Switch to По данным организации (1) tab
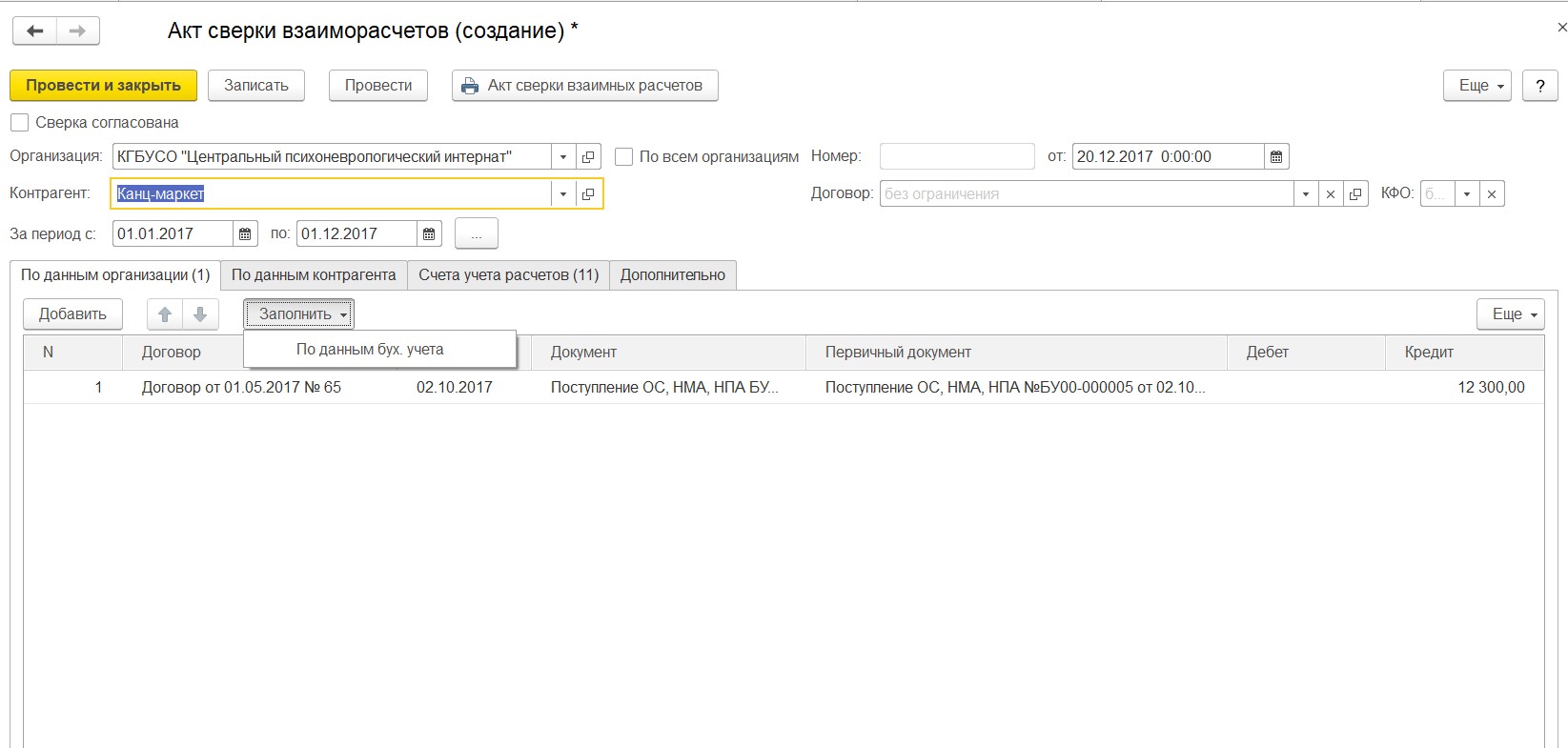1568x748 pixels. (115, 275)
